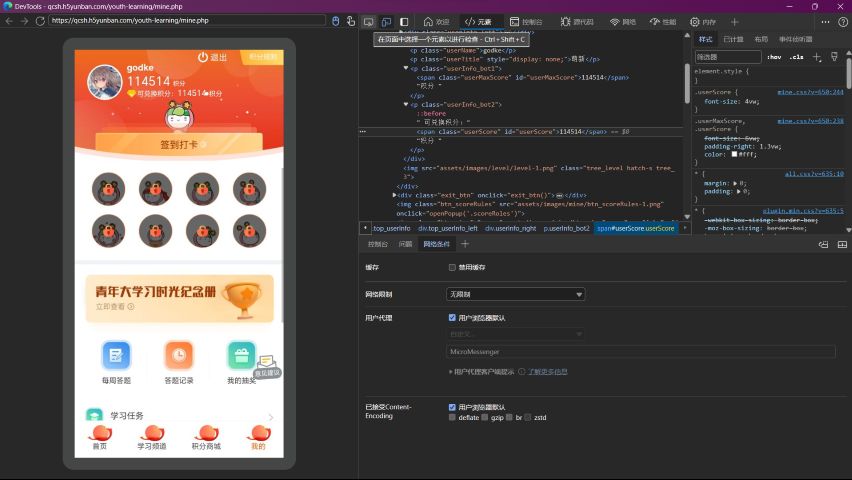Expand user agent client hints section

(x=451, y=372)
